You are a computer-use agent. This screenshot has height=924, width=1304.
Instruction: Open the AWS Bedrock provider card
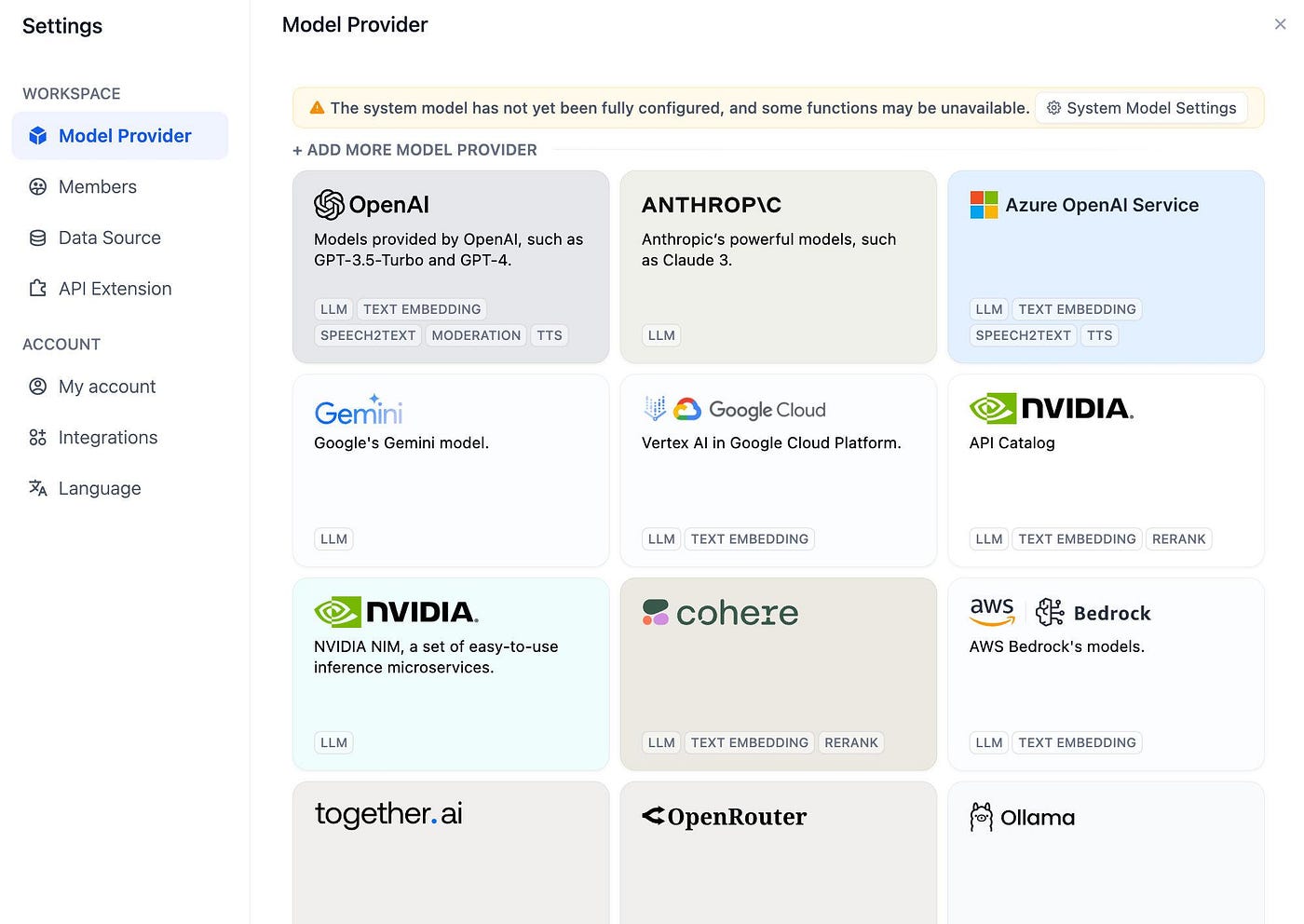(x=1105, y=674)
